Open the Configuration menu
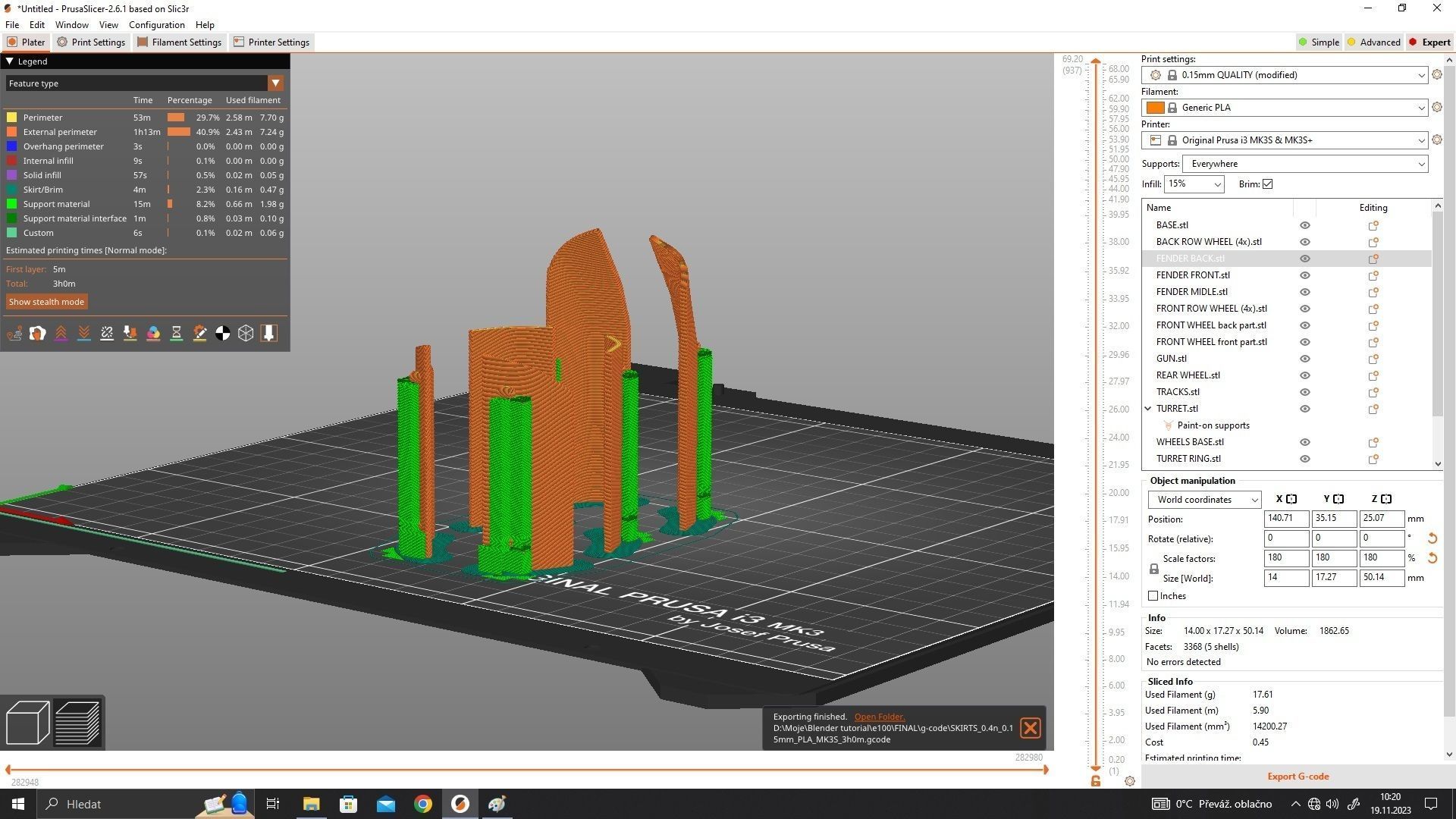 (156, 25)
